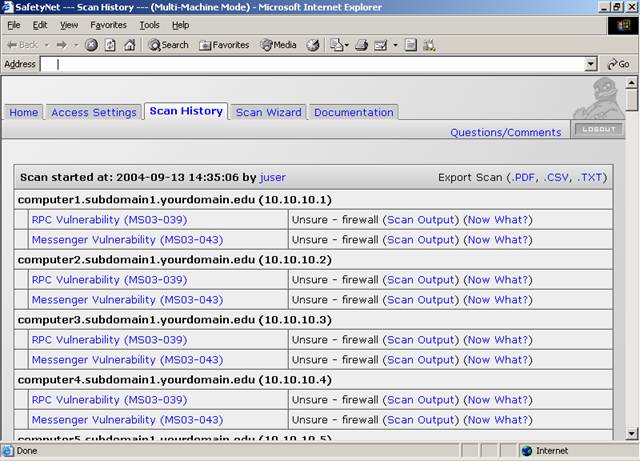Open the Search pane
640x461 pixels.
click(x=169, y=45)
